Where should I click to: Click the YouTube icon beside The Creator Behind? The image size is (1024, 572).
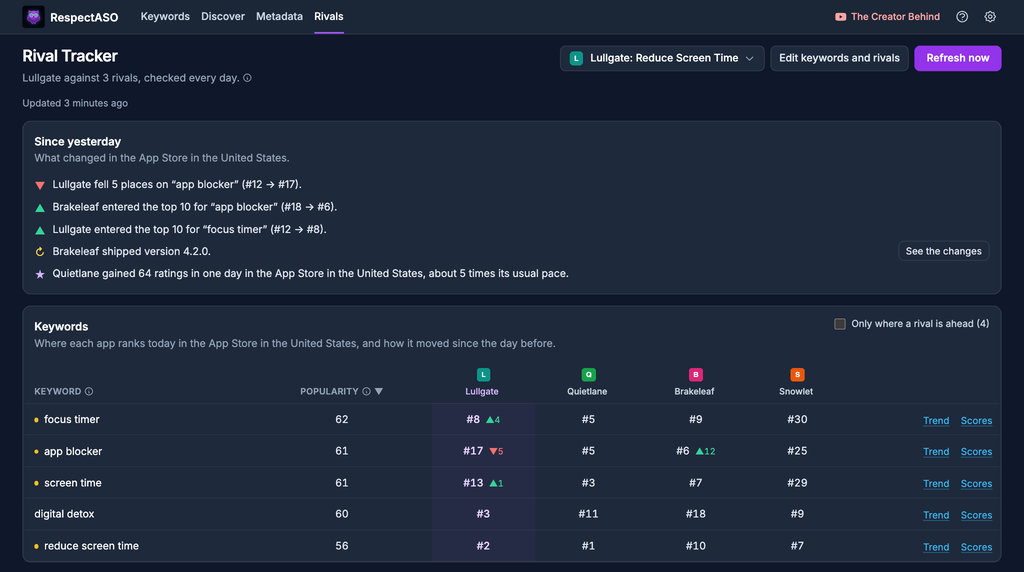click(840, 17)
